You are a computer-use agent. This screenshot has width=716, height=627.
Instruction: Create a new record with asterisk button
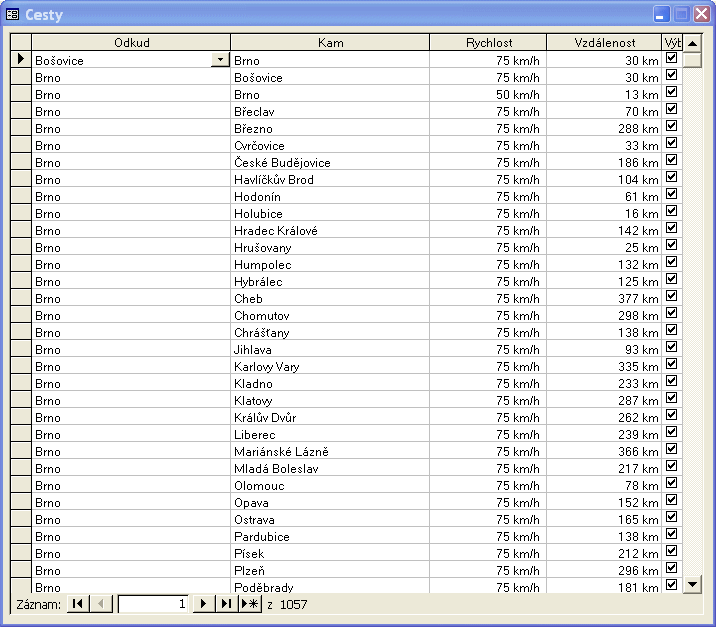pyautogui.click(x=251, y=604)
